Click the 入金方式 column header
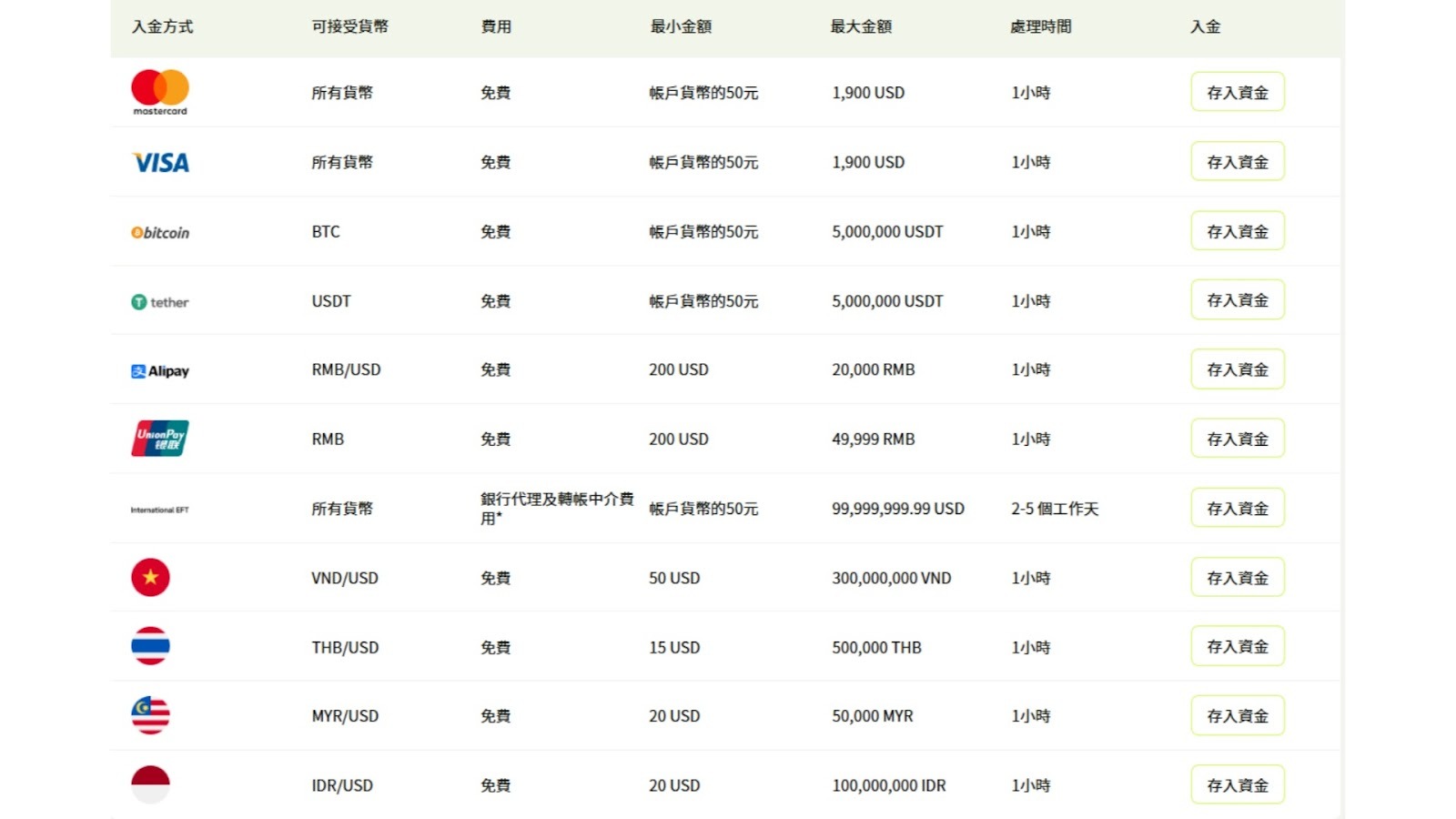The width and height of the screenshot is (1456, 819). coord(161,26)
